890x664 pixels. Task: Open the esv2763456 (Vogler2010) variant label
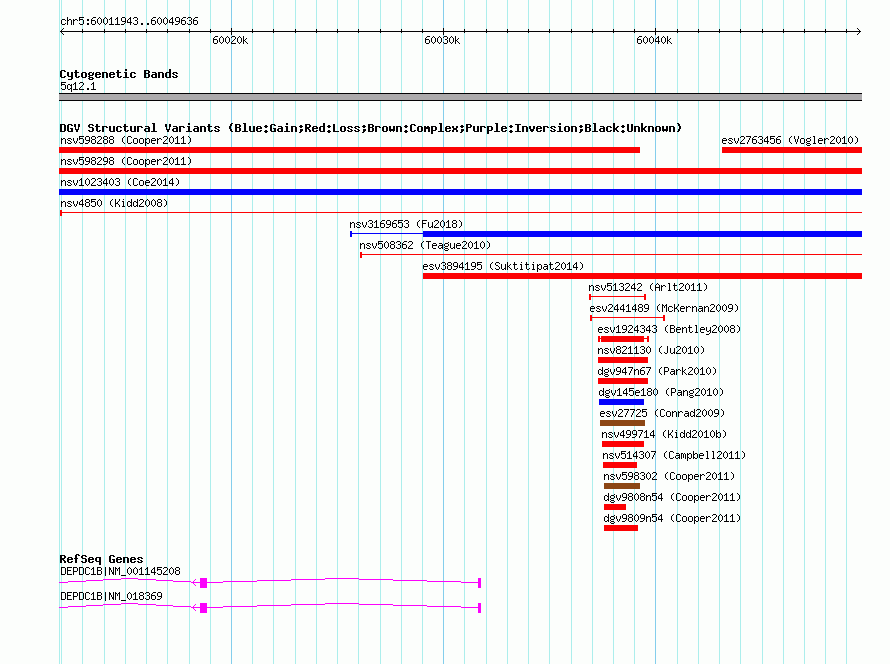(x=790, y=140)
